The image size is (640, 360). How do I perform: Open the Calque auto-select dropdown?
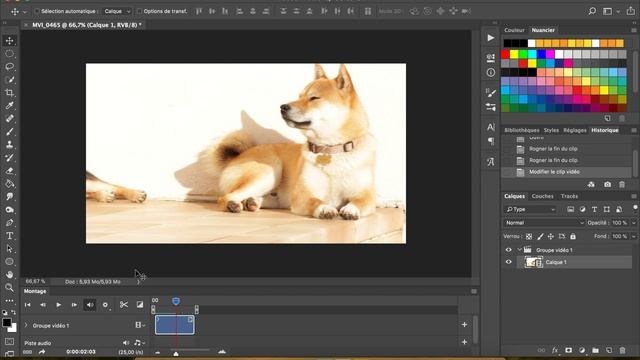(117, 11)
